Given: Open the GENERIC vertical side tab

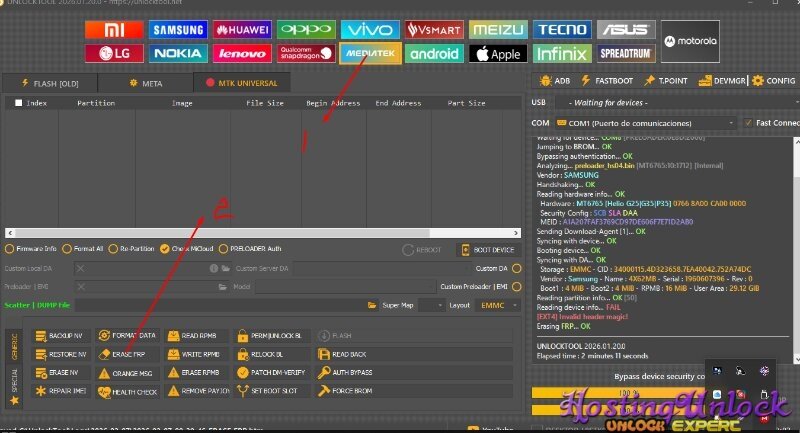Looking at the screenshot, I should (x=14, y=346).
